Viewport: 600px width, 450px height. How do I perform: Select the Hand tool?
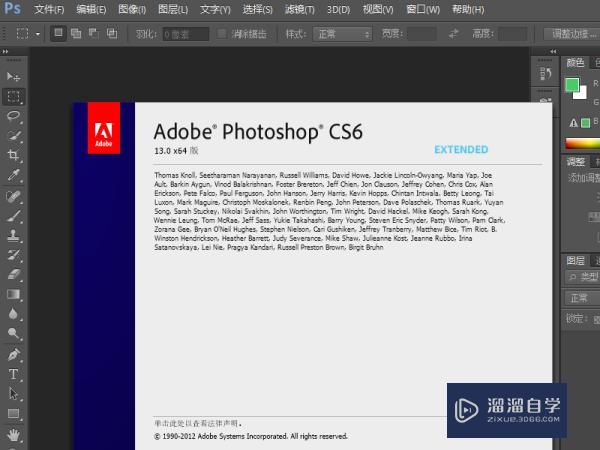tap(14, 435)
